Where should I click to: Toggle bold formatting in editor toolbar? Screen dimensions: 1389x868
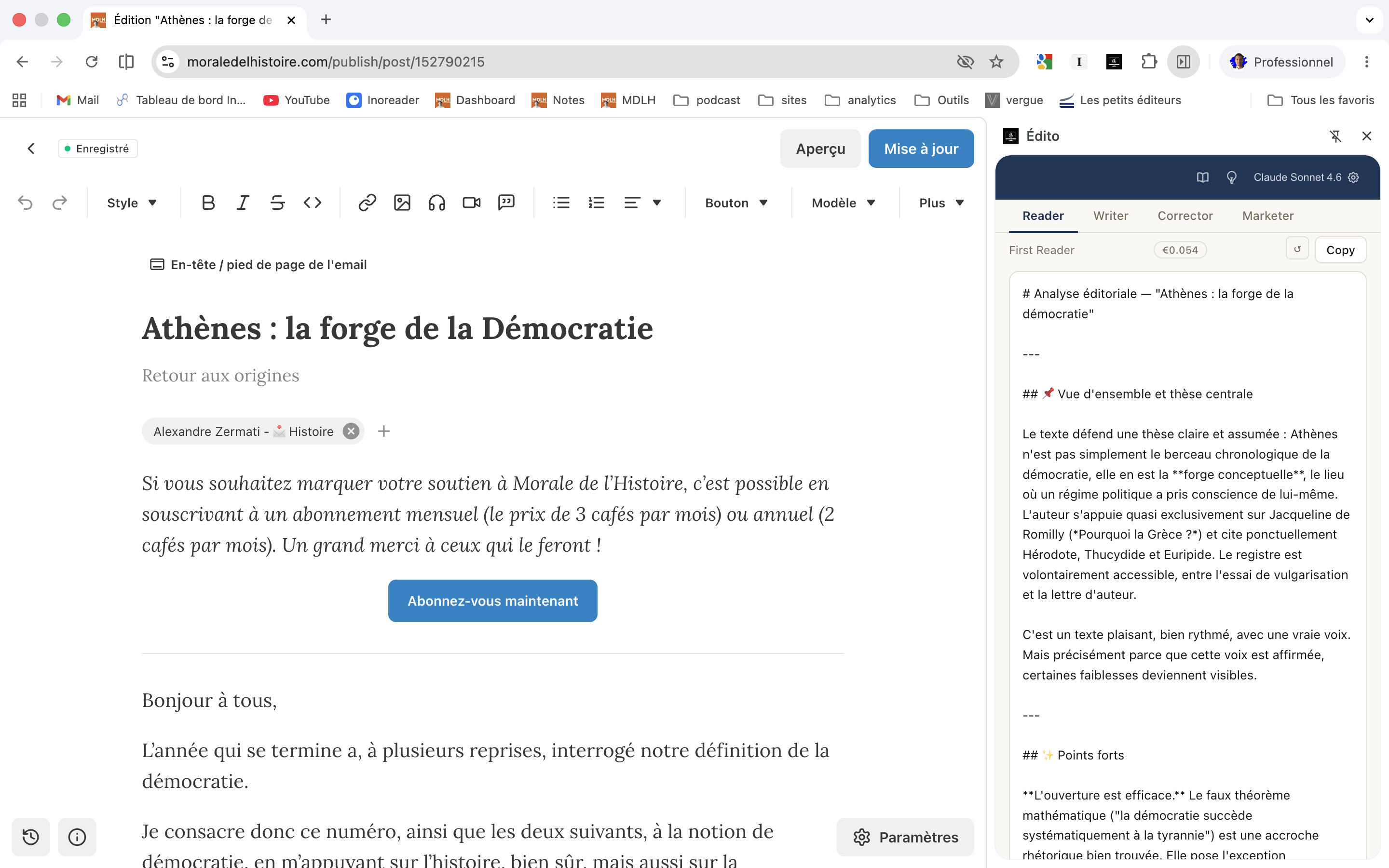tap(208, 203)
